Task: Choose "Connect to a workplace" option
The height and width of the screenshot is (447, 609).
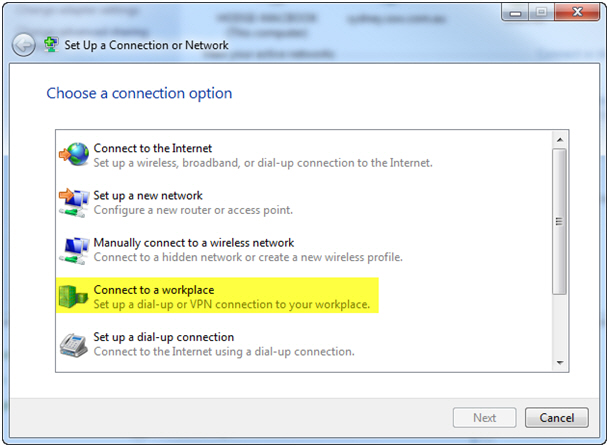Action: pos(154,290)
